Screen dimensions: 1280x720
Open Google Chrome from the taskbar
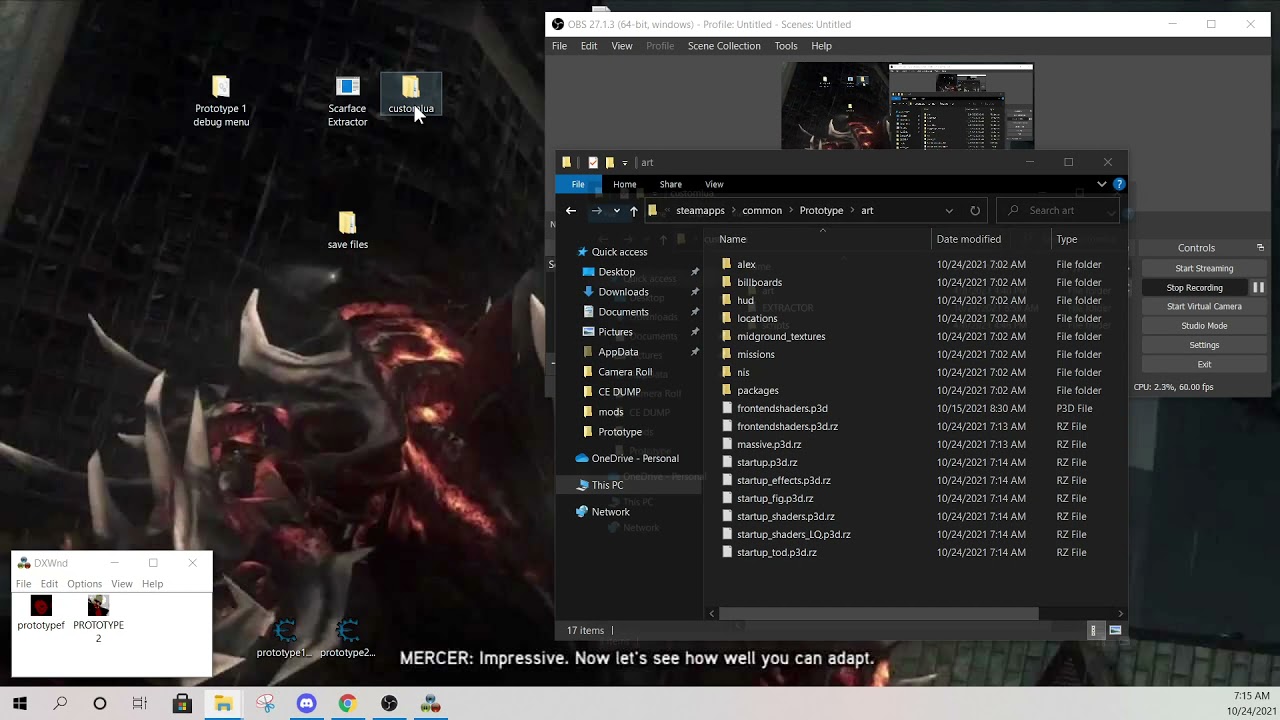point(347,704)
